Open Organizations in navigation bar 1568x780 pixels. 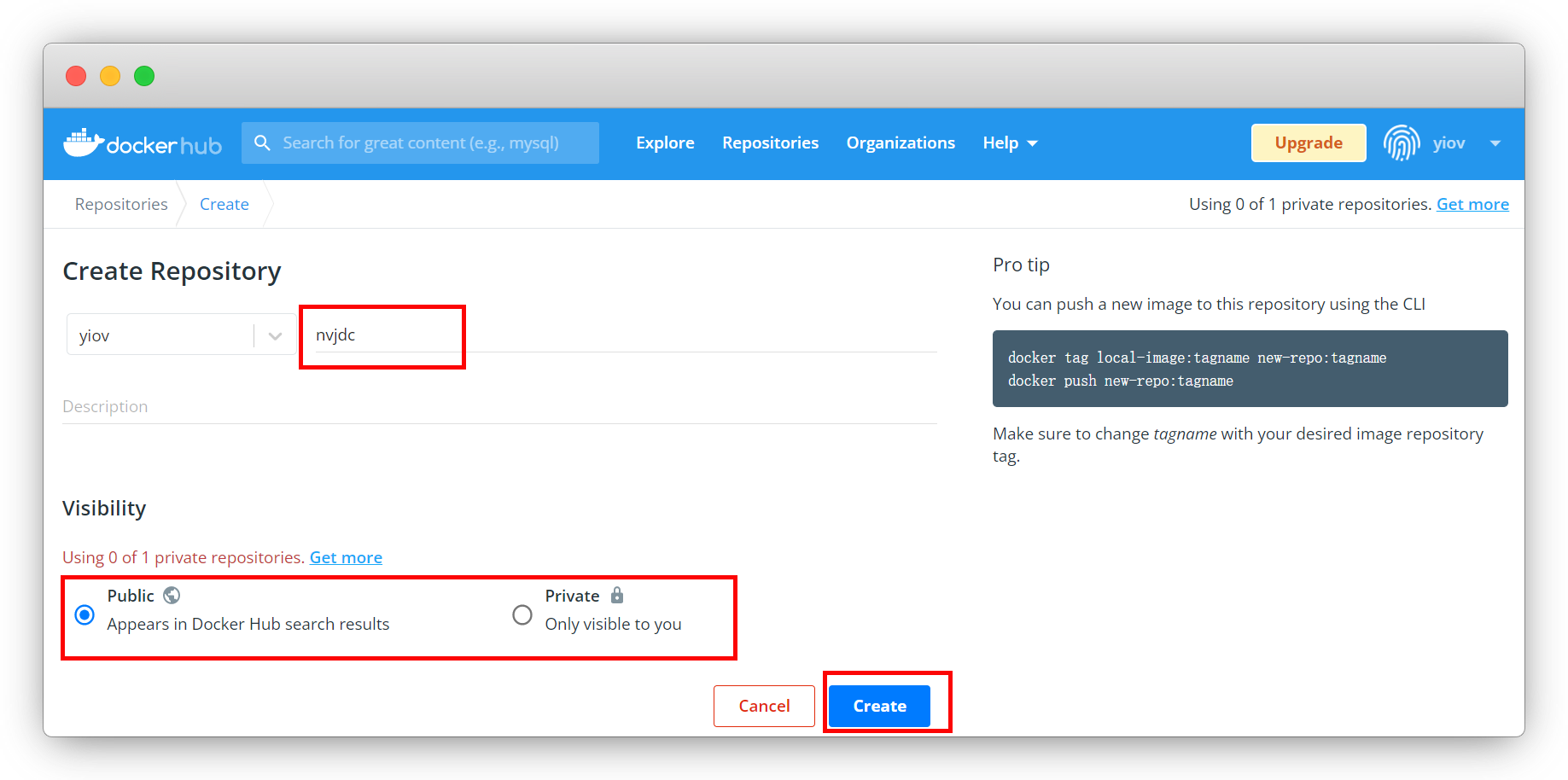tap(901, 143)
